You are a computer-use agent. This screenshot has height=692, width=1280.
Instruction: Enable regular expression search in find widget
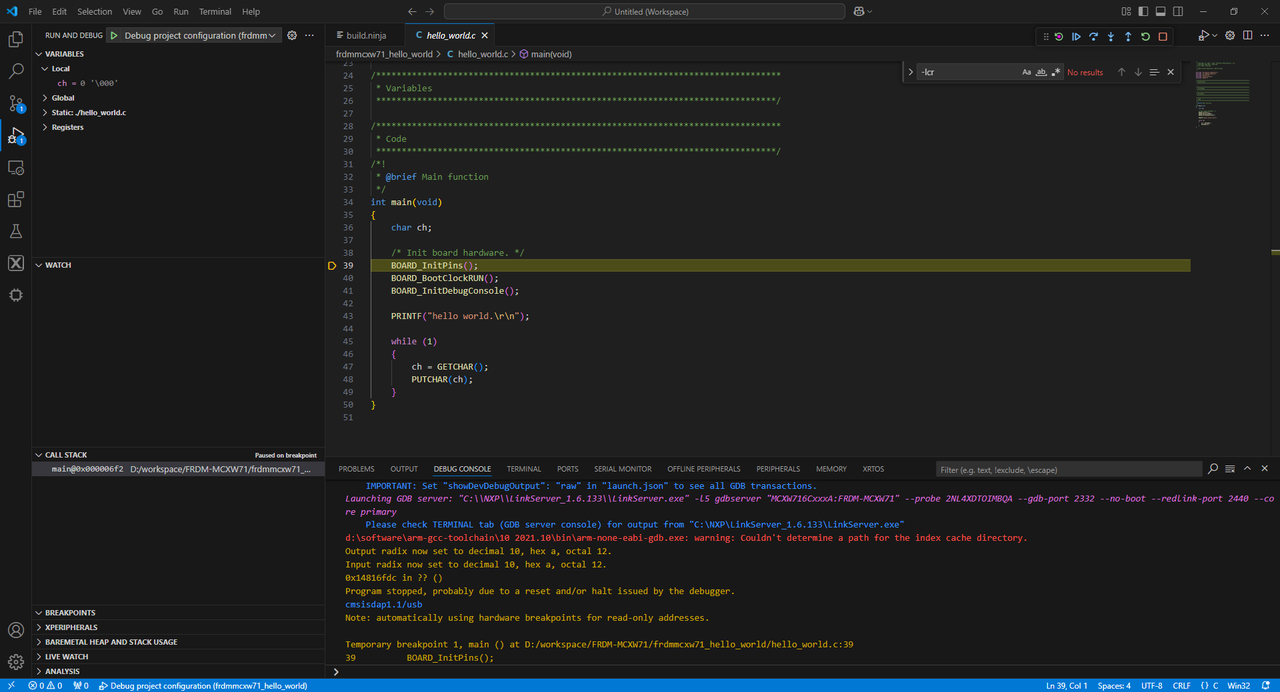(1055, 72)
